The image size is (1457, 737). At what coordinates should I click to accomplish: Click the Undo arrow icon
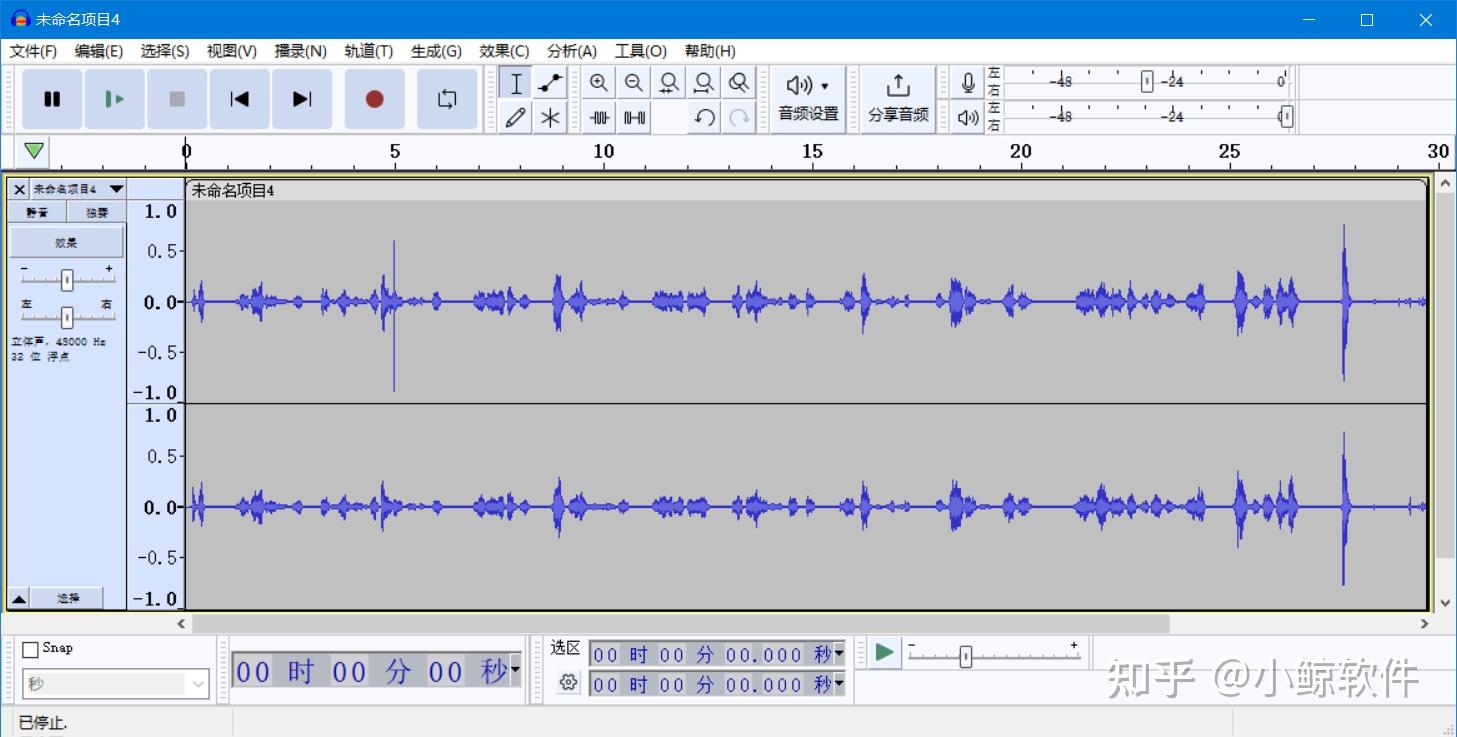703,117
